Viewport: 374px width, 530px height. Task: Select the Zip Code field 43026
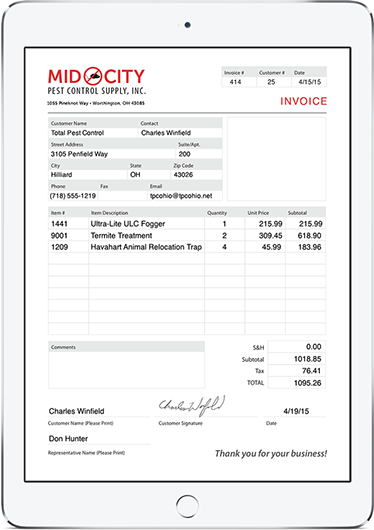tap(197, 175)
